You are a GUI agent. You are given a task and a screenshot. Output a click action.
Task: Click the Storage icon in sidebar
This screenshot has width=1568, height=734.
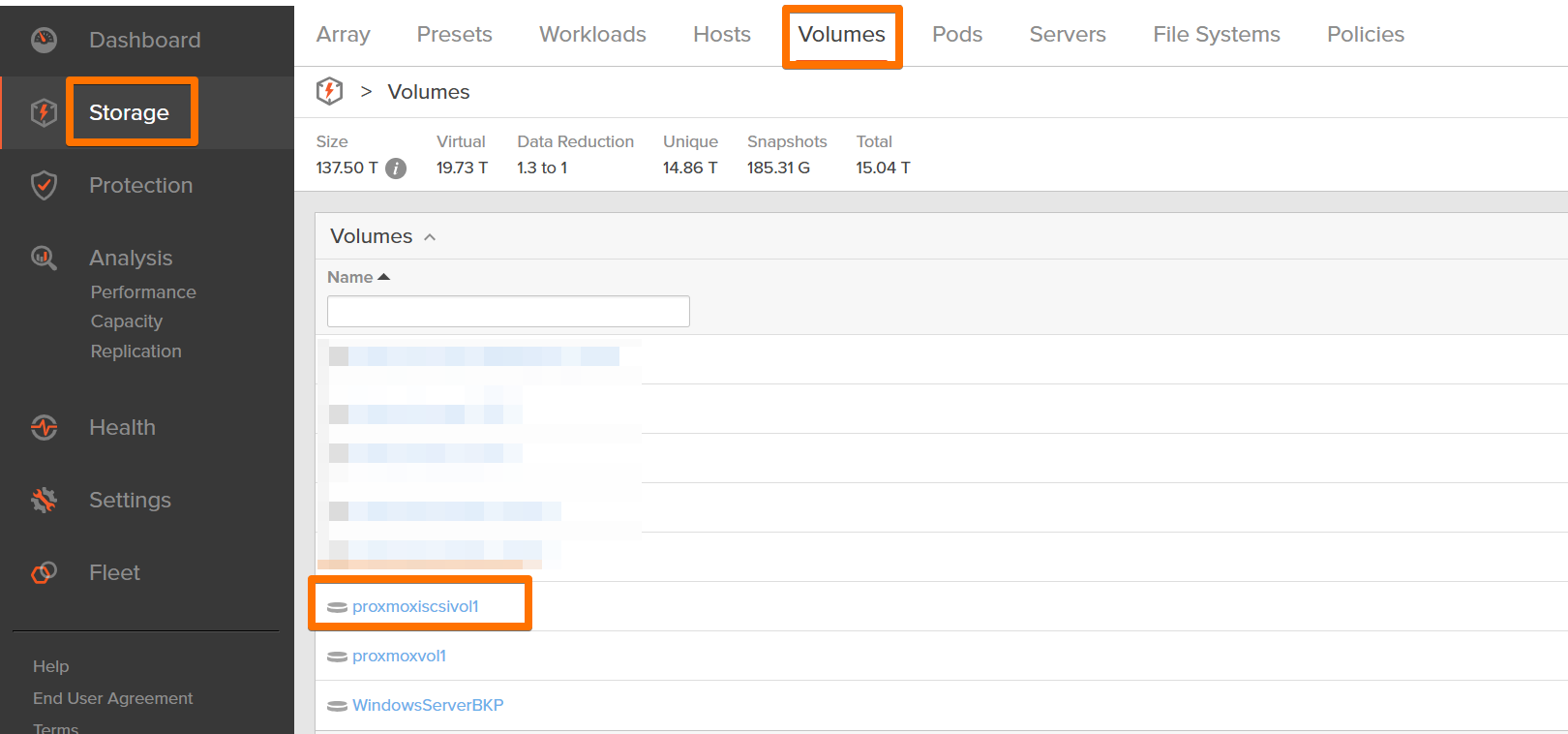tap(45, 112)
